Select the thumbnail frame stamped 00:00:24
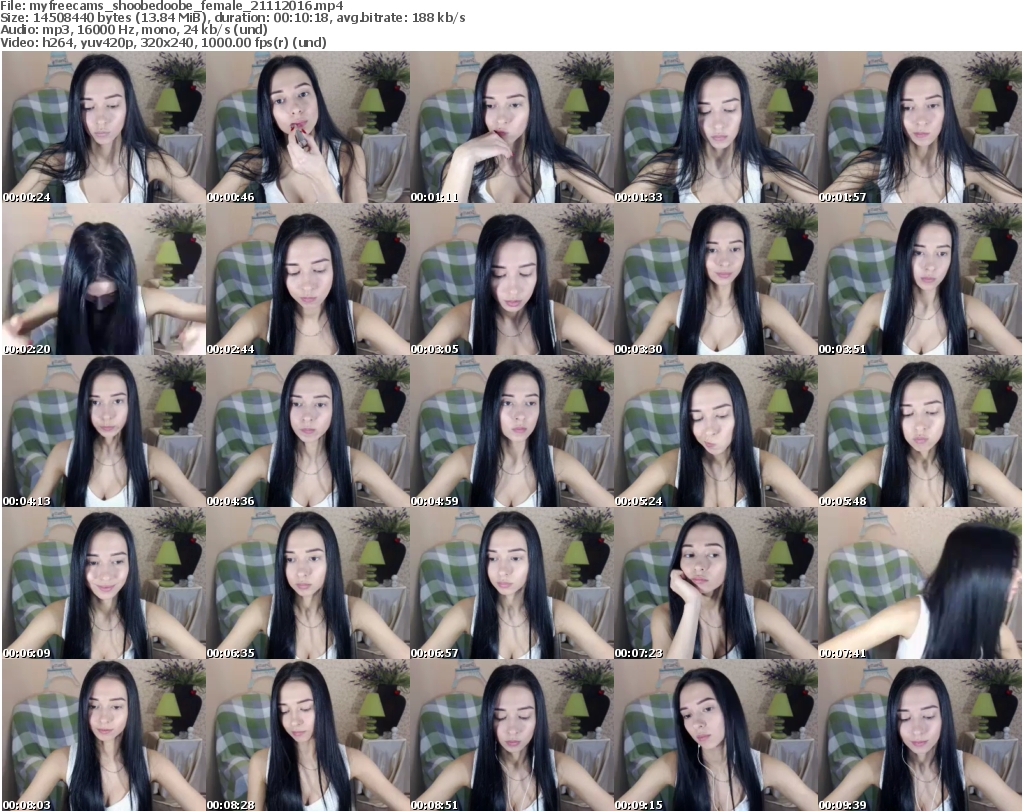Image resolution: width=1024 pixels, height=811 pixels. click(104, 127)
